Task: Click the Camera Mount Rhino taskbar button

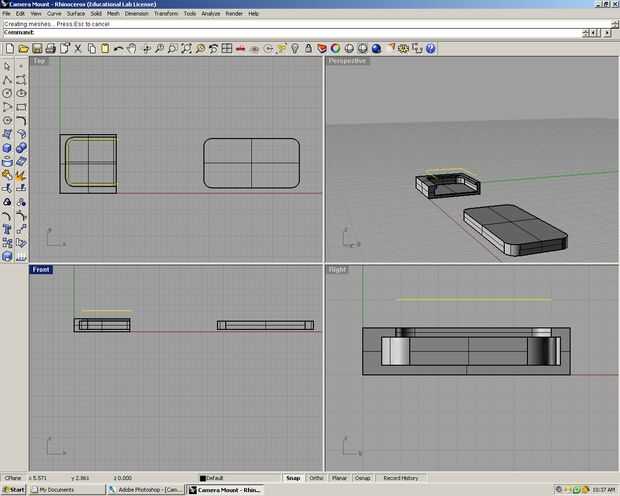Action: pos(225,490)
